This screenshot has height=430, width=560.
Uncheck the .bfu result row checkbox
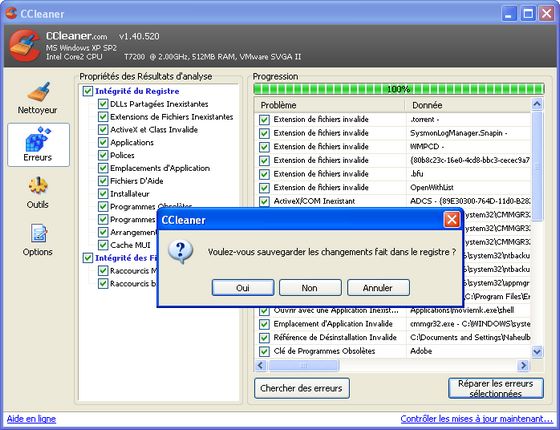click(x=264, y=174)
